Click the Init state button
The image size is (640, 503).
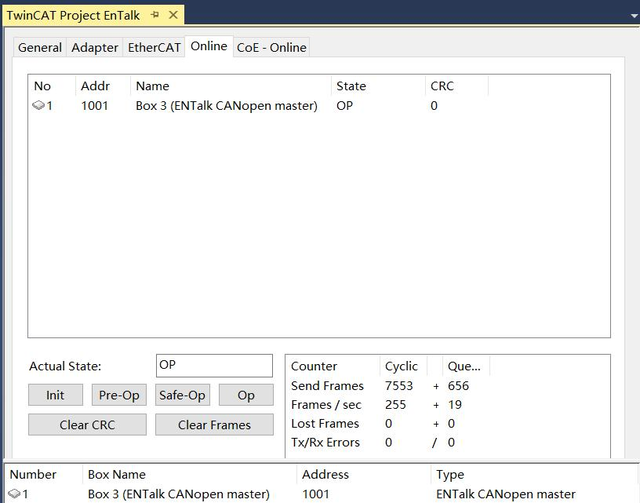pos(55,395)
